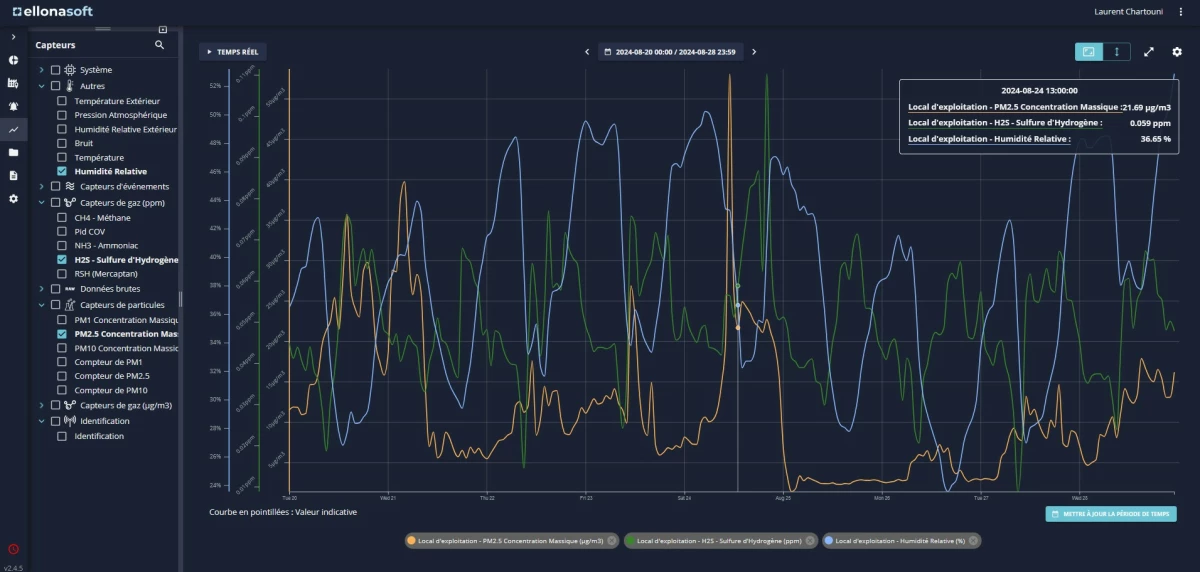Select the vertical arrows axis mode button

(x=1116, y=52)
